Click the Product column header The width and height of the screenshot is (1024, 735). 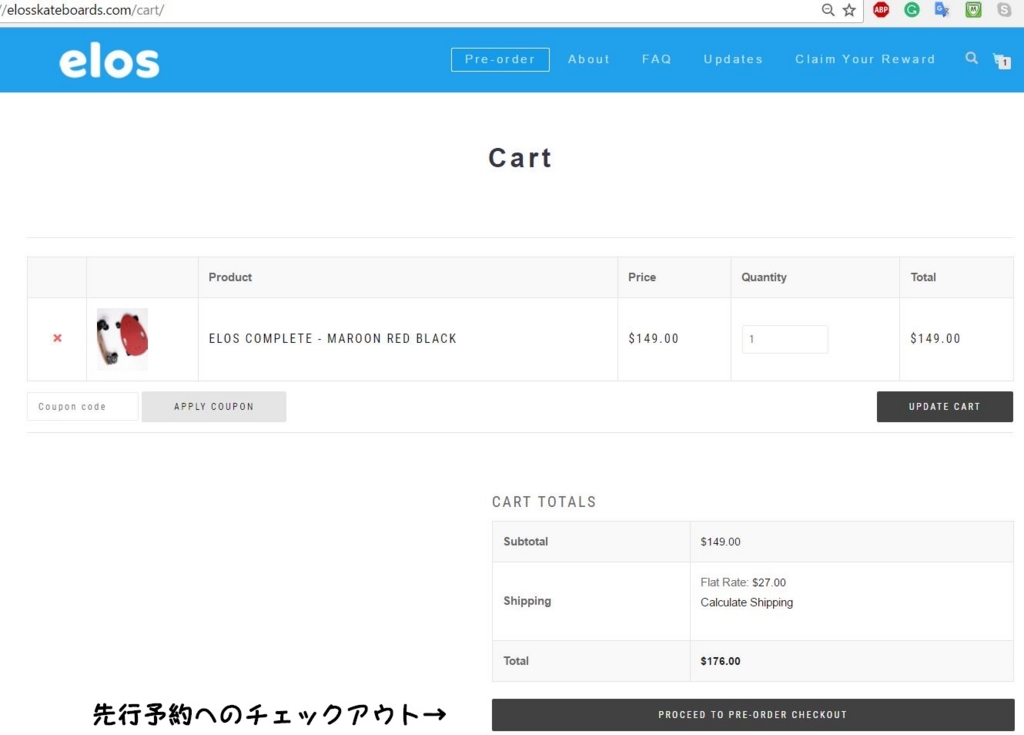[x=230, y=277]
